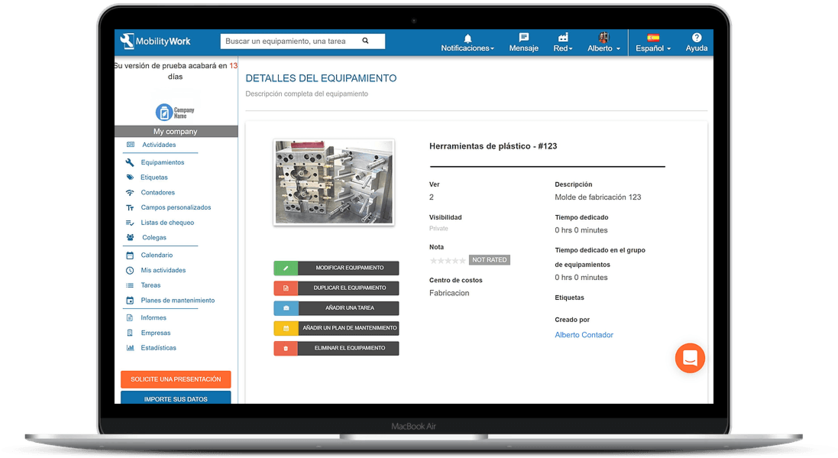This screenshot has height=458, width=838.
Task: Expand the Red network dropdown
Action: (x=563, y=43)
